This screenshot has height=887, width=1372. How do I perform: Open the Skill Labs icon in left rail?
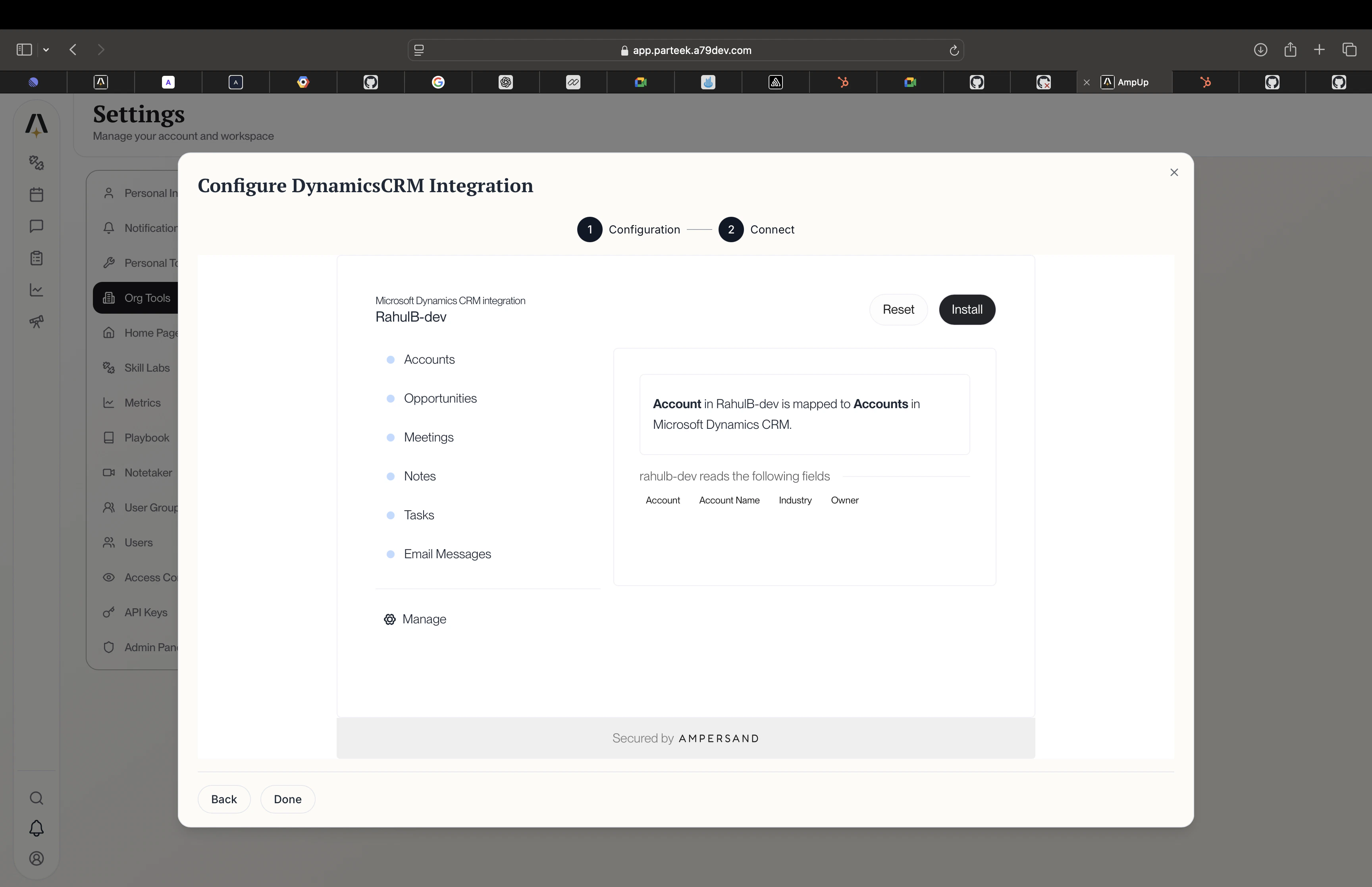tap(36, 162)
